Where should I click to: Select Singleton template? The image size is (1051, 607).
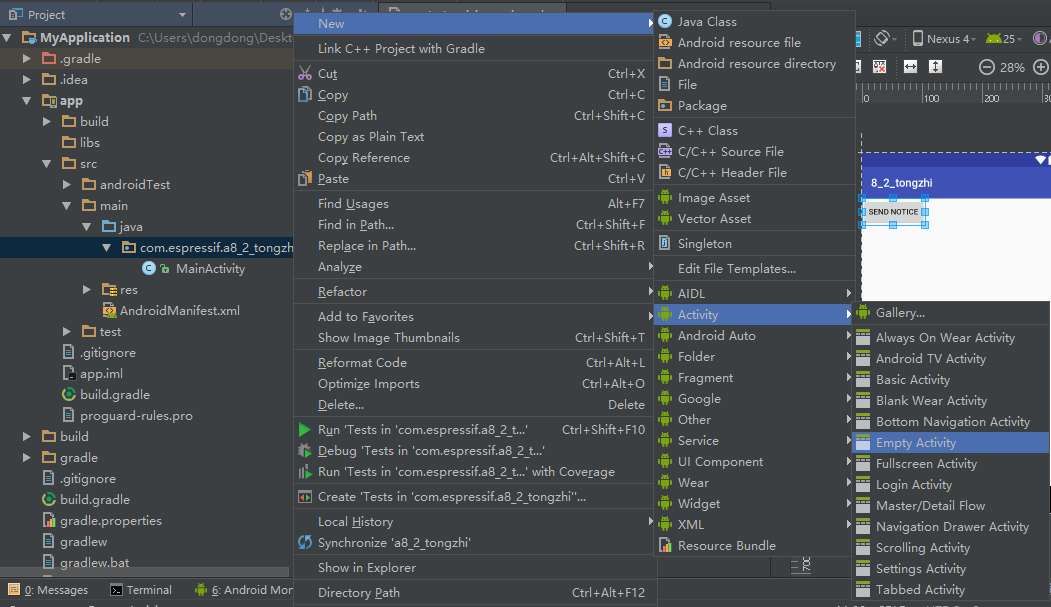coord(754,244)
